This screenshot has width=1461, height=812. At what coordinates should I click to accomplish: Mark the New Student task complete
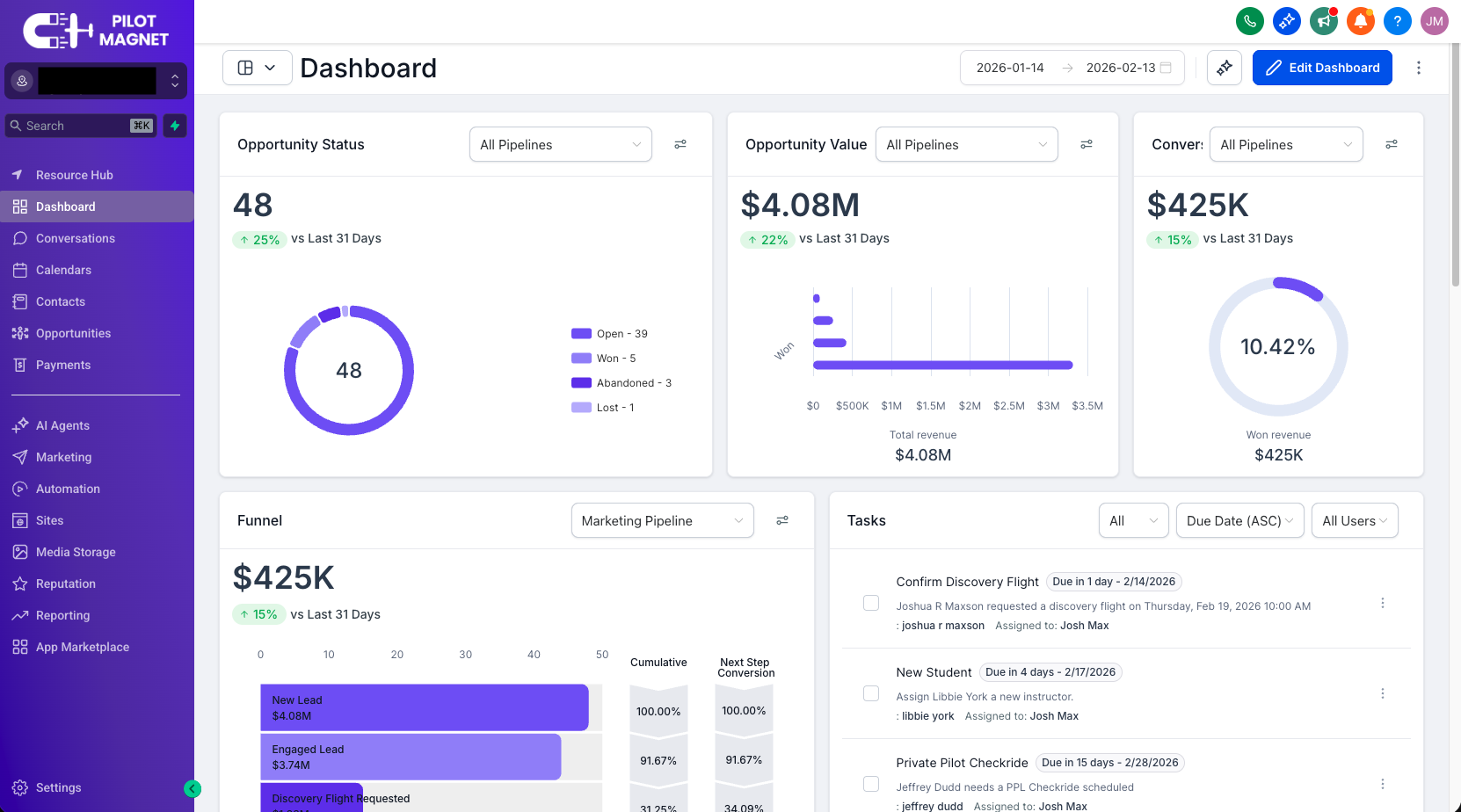[871, 693]
